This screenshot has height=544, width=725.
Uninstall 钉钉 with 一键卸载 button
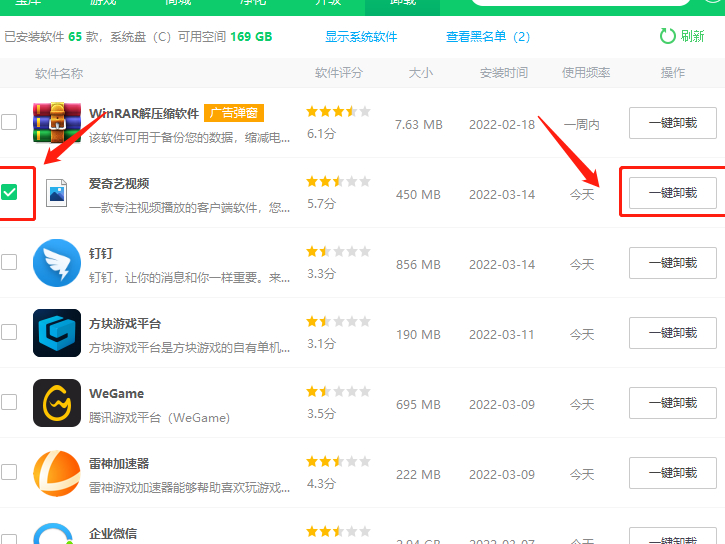673,263
